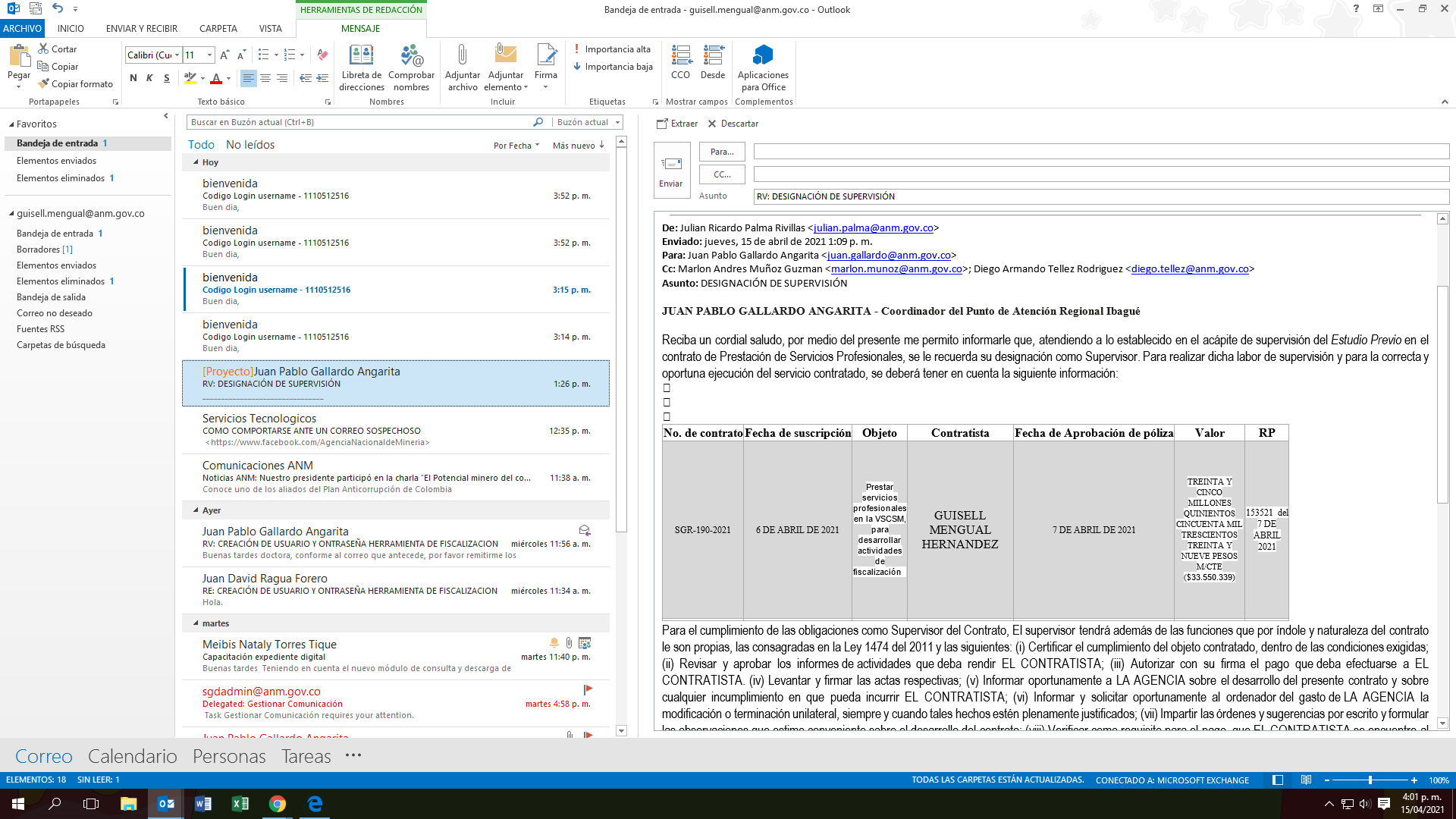Open julian.palma@anm.gov.co link
The image size is (1456, 819).
click(x=874, y=228)
